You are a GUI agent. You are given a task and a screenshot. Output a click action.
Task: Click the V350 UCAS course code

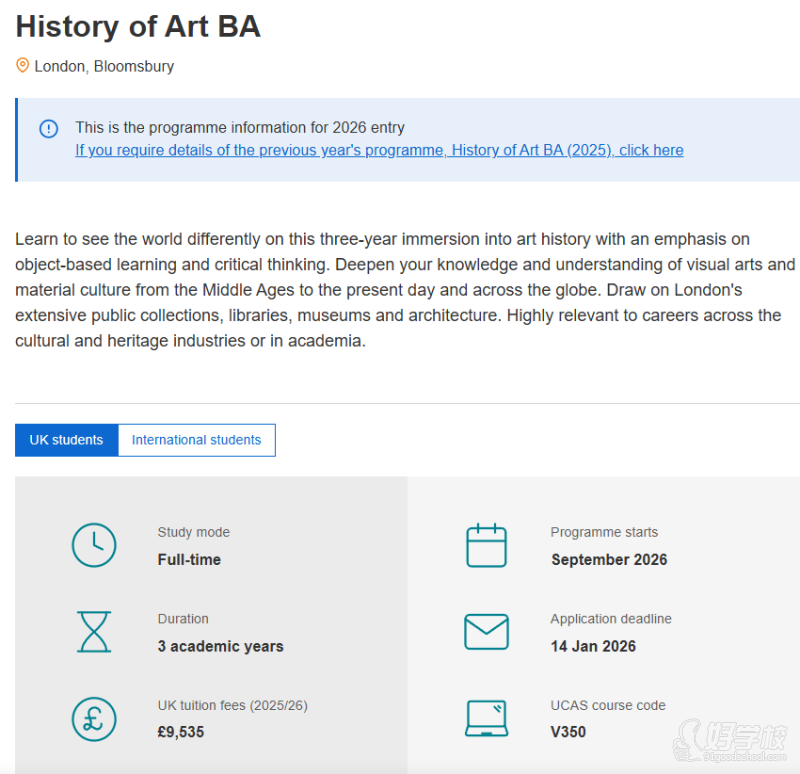[x=568, y=732]
